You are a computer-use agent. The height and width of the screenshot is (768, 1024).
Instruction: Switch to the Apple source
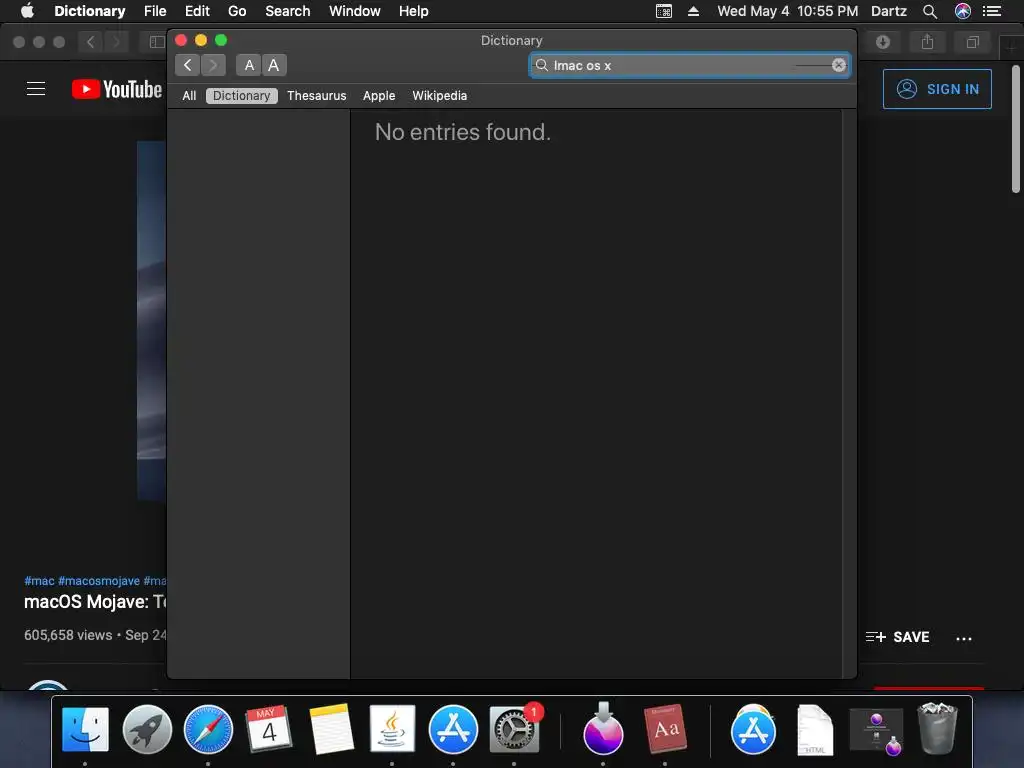[379, 96]
